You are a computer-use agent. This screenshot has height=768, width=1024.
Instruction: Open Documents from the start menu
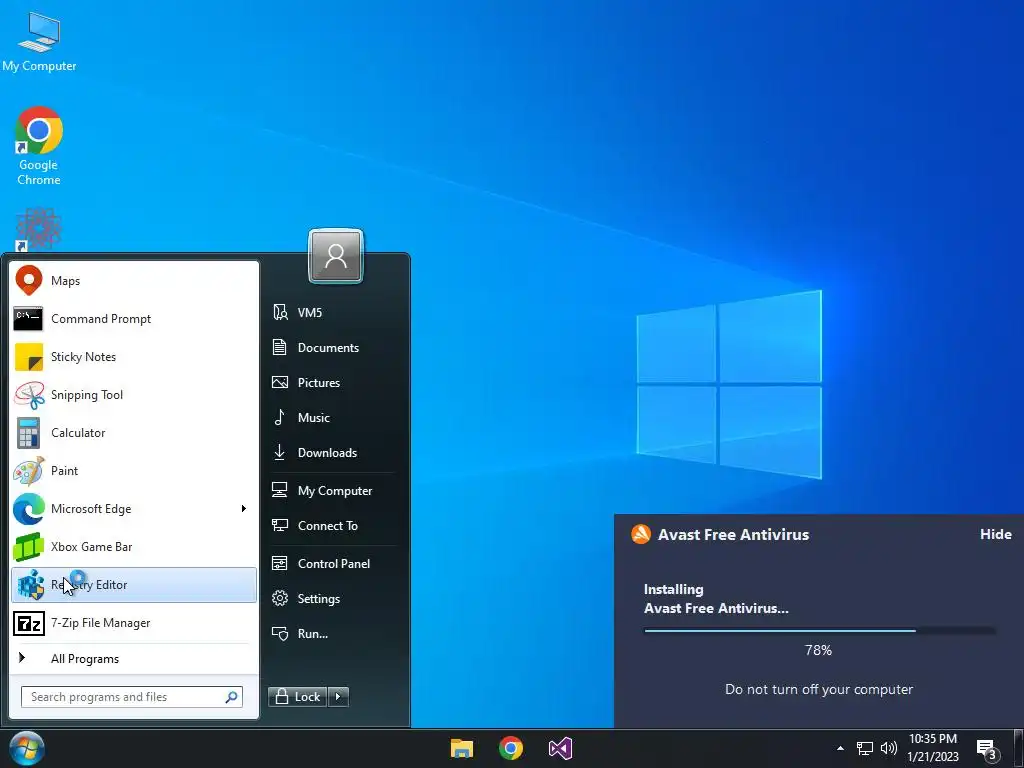pyautogui.click(x=331, y=347)
